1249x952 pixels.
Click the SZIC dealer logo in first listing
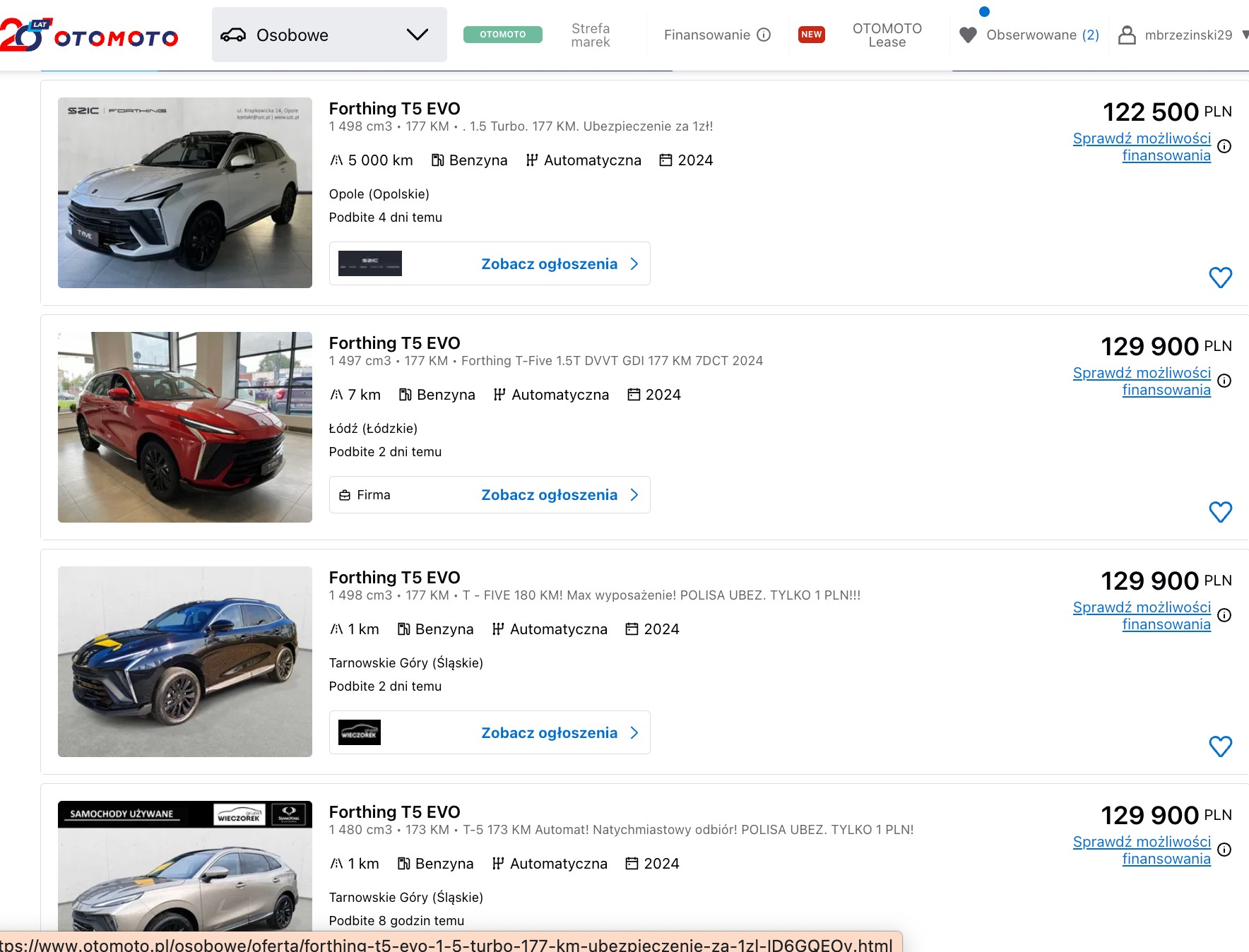click(370, 263)
